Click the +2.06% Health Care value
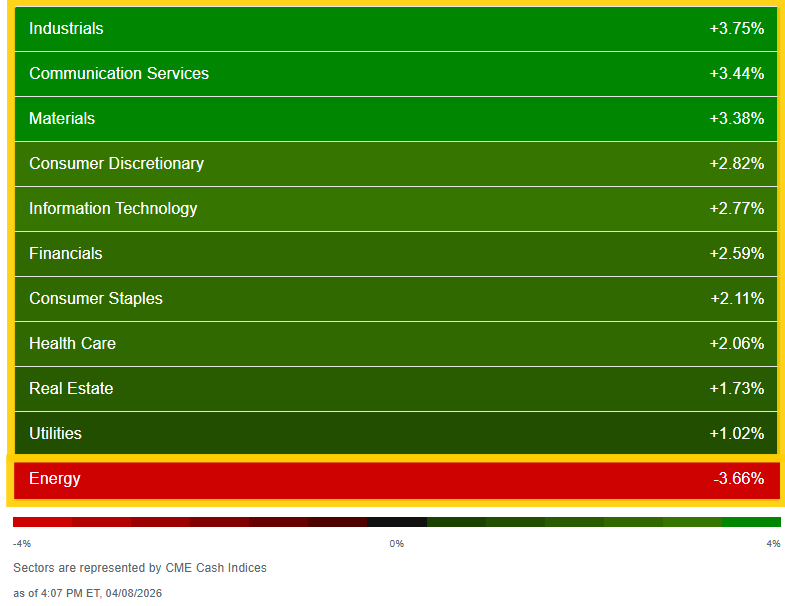The height and width of the screenshot is (606, 785). pos(737,344)
